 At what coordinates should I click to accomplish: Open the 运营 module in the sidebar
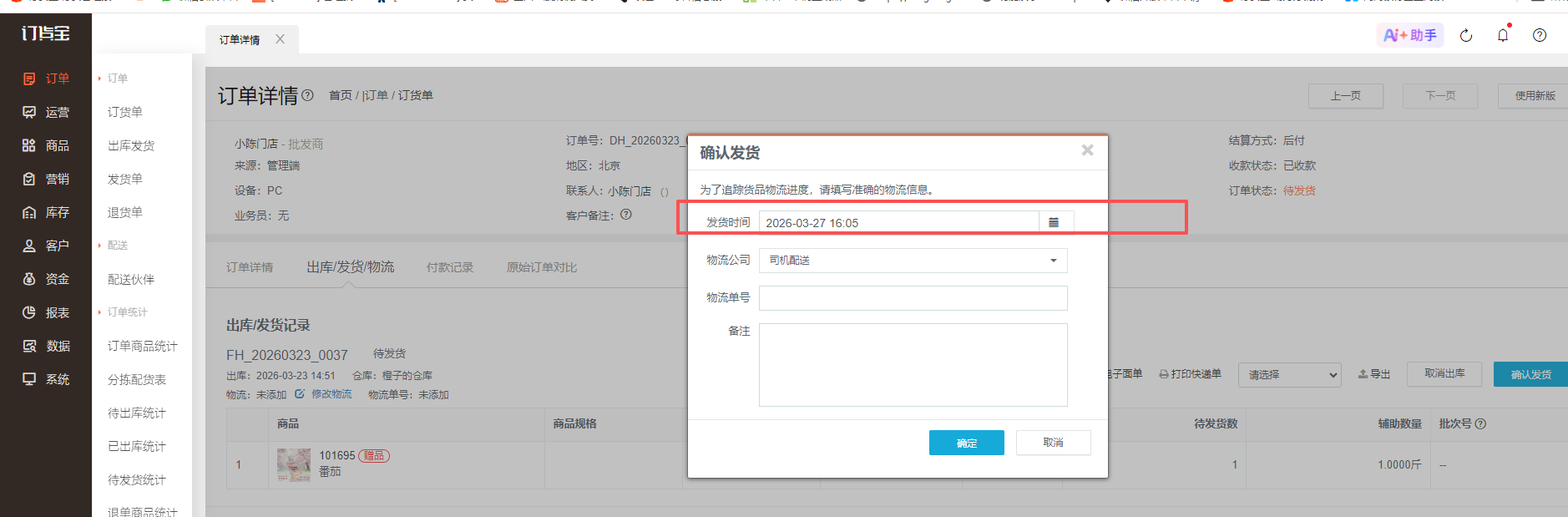point(46,112)
